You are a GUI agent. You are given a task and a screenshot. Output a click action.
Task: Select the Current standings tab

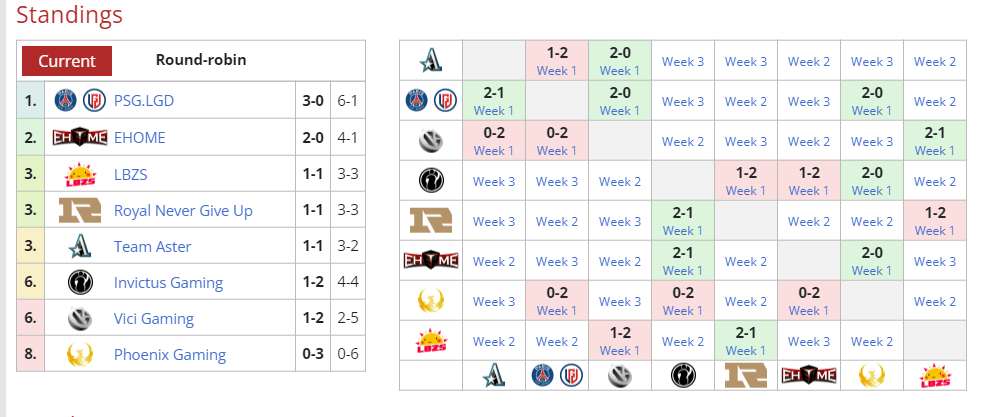tap(67, 61)
